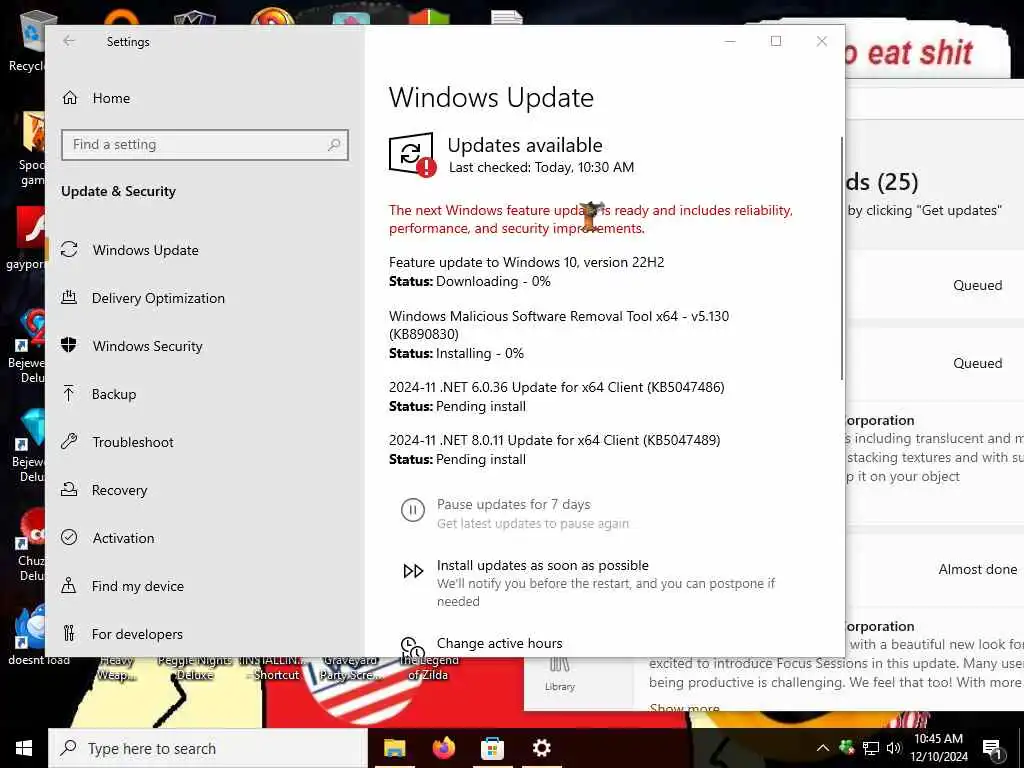Click Show more in Store window
The height and width of the screenshot is (768, 1024).
click(684, 707)
